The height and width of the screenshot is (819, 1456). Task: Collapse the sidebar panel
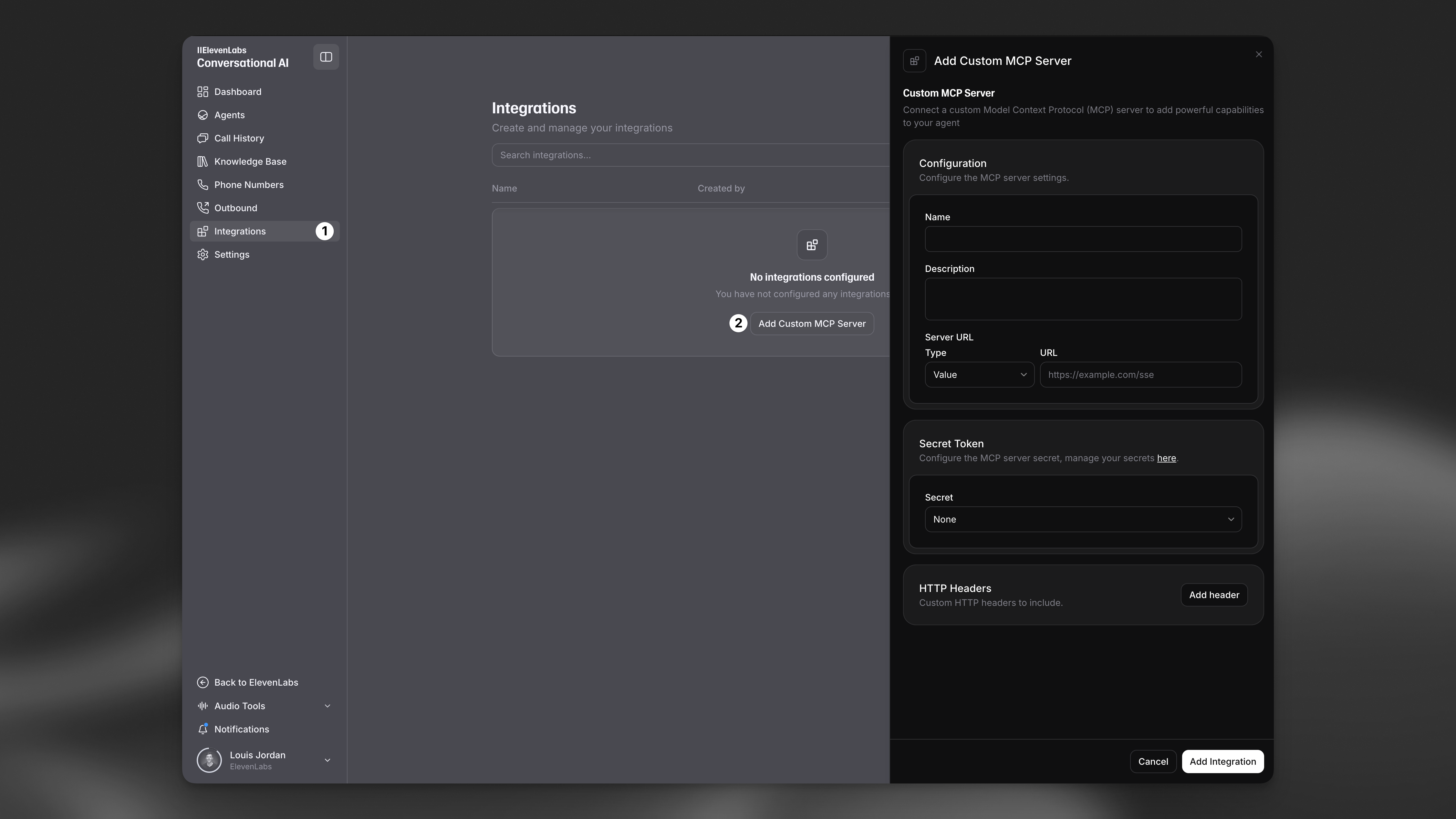coord(326,57)
